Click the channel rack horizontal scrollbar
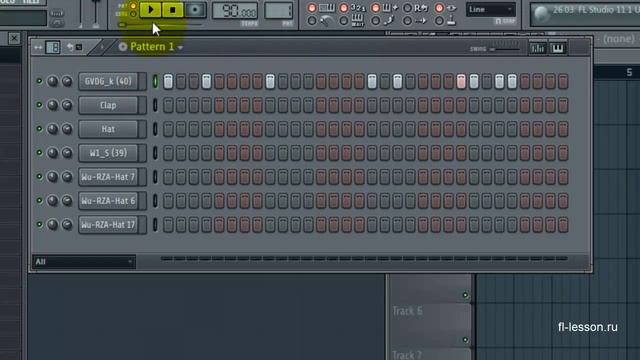Image resolution: width=640 pixels, height=360 pixels. (x=364, y=259)
